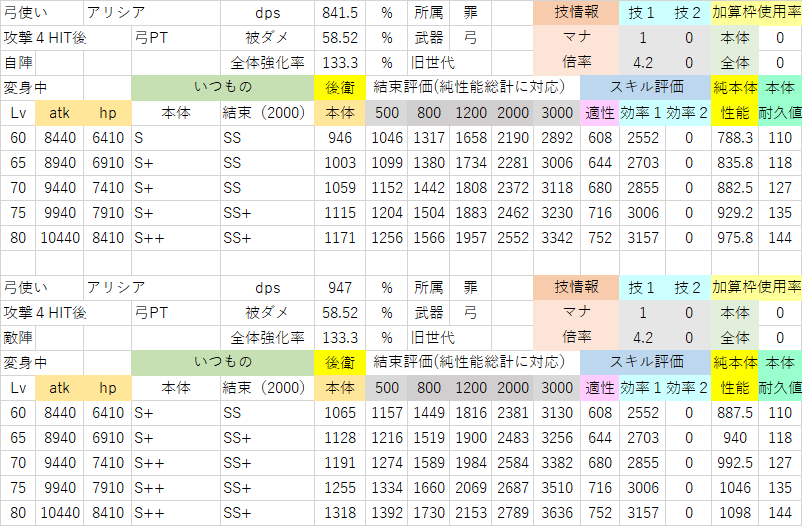The image size is (802, 526).
Task: Click the 2552 cell in the 2000 column
Action: click(x=513, y=238)
